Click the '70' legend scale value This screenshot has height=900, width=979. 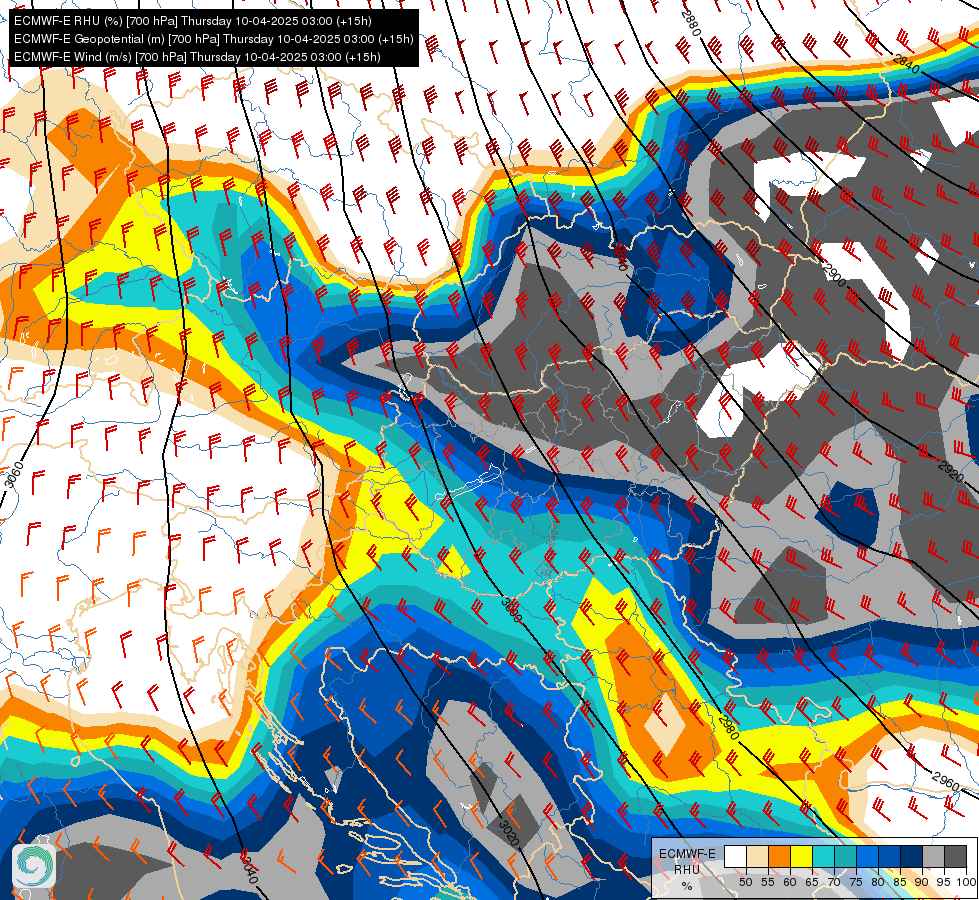point(834,882)
